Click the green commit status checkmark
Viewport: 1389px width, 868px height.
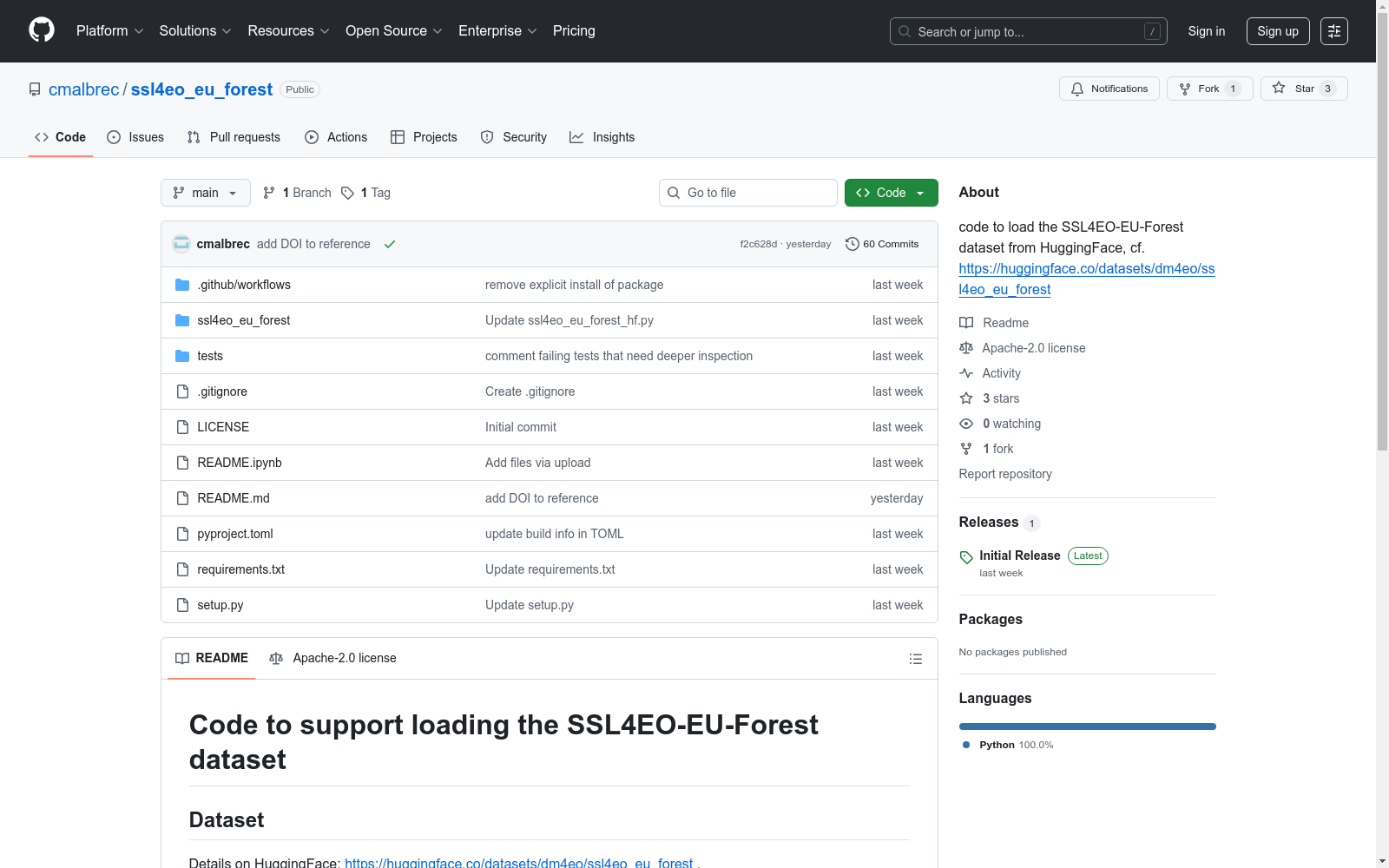tap(390, 244)
